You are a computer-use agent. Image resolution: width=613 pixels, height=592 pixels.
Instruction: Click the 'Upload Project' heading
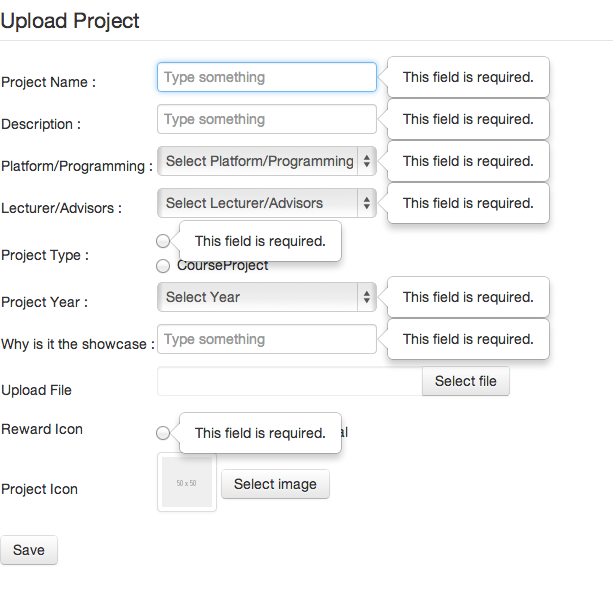[70, 20]
